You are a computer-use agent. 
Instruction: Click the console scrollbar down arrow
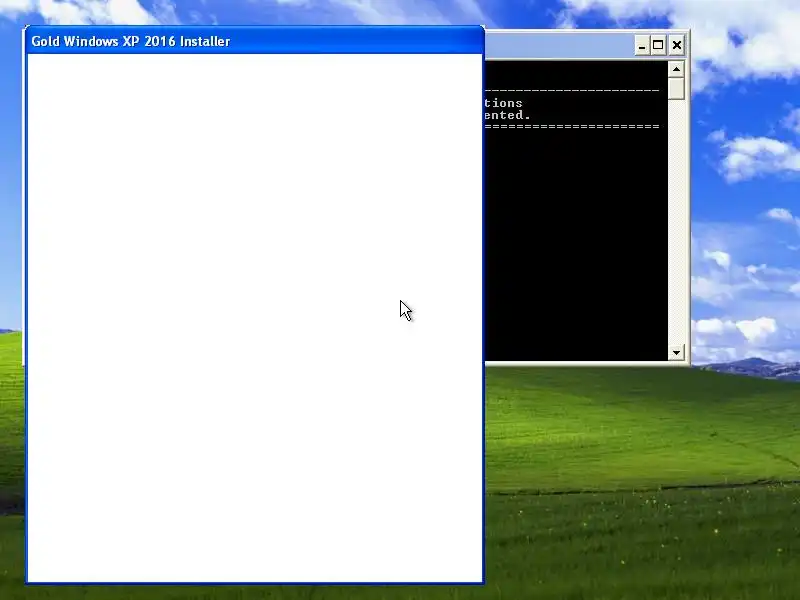(x=676, y=353)
